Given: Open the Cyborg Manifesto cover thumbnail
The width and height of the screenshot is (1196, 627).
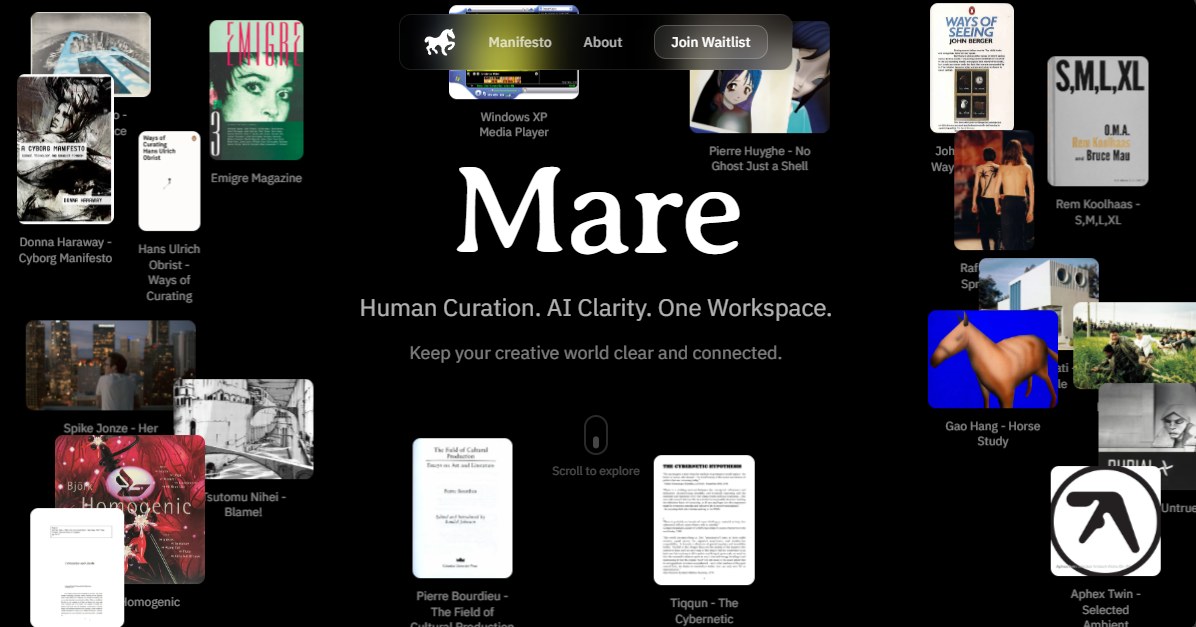Looking at the screenshot, I should tap(66, 149).
